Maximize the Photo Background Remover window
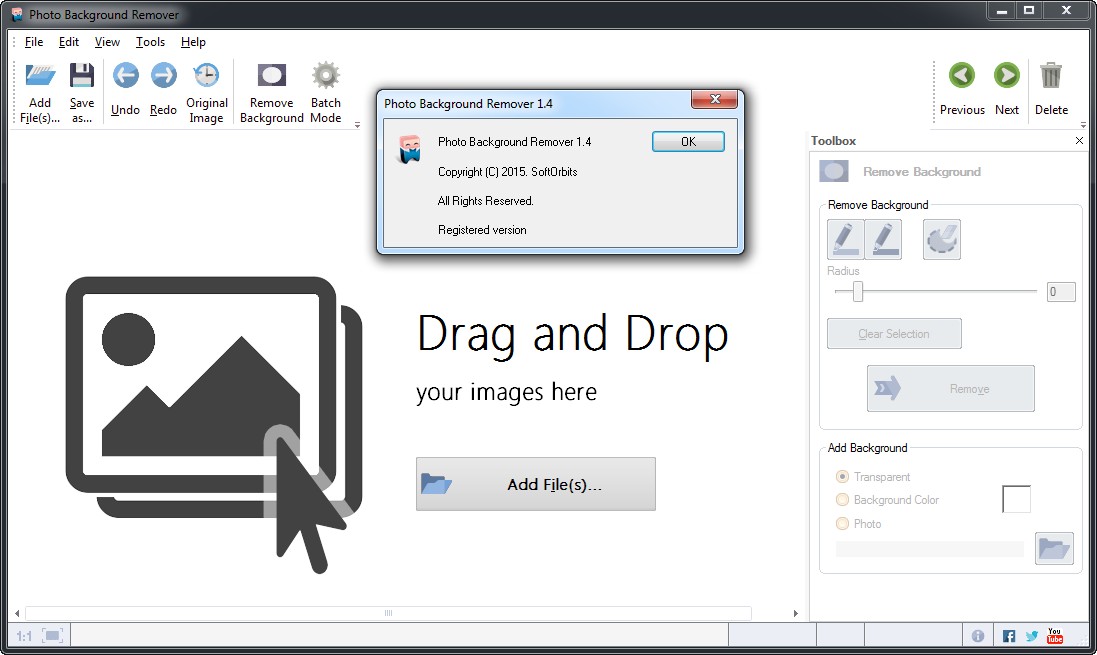Viewport: 1097px width, 655px height. [1029, 10]
